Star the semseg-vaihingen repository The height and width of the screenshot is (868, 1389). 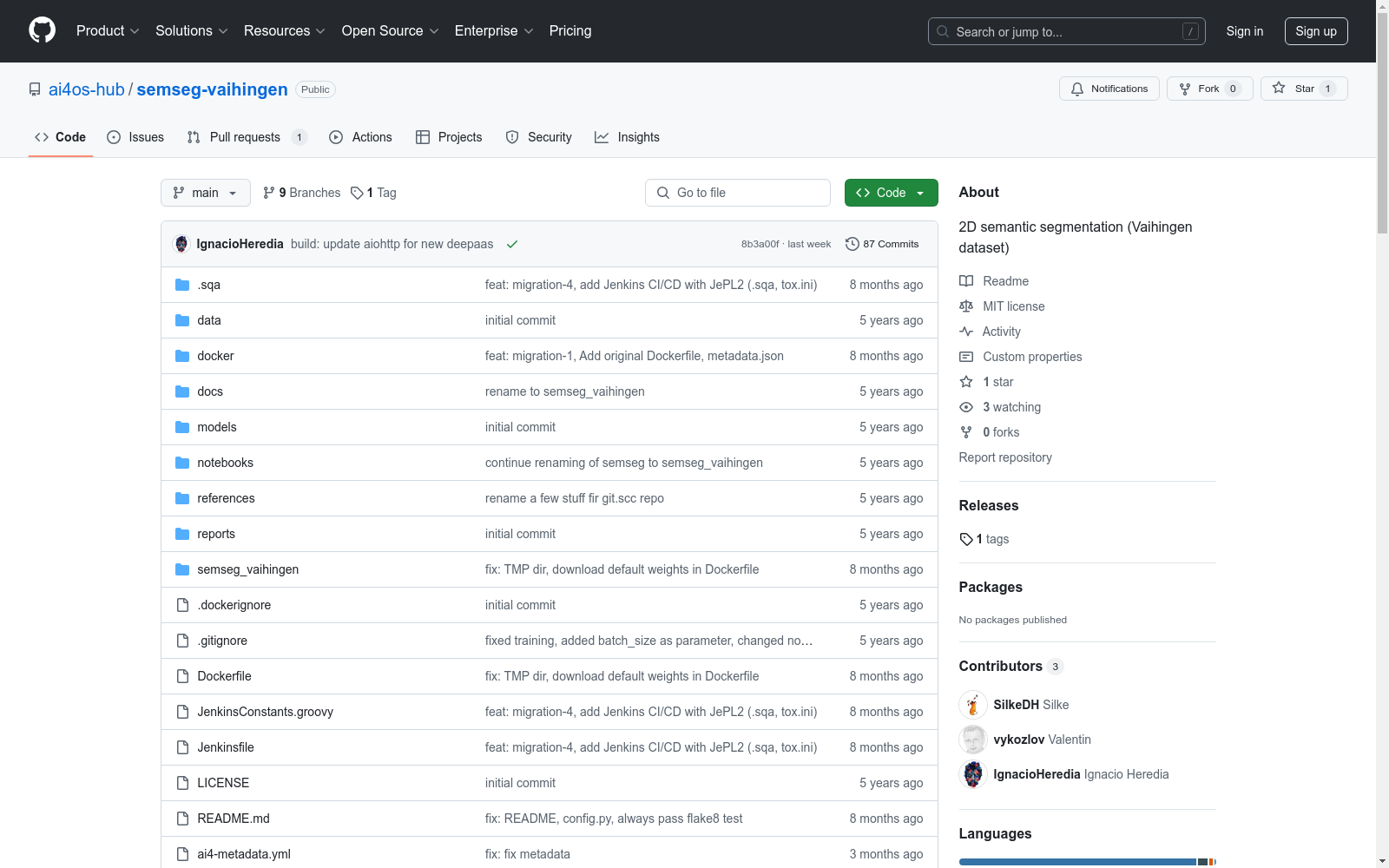[1304, 89]
